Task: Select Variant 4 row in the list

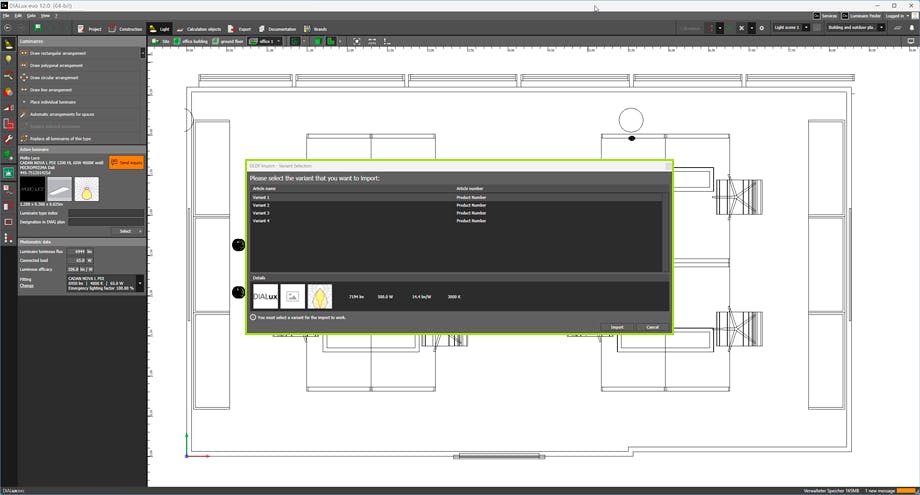Action: [456, 221]
